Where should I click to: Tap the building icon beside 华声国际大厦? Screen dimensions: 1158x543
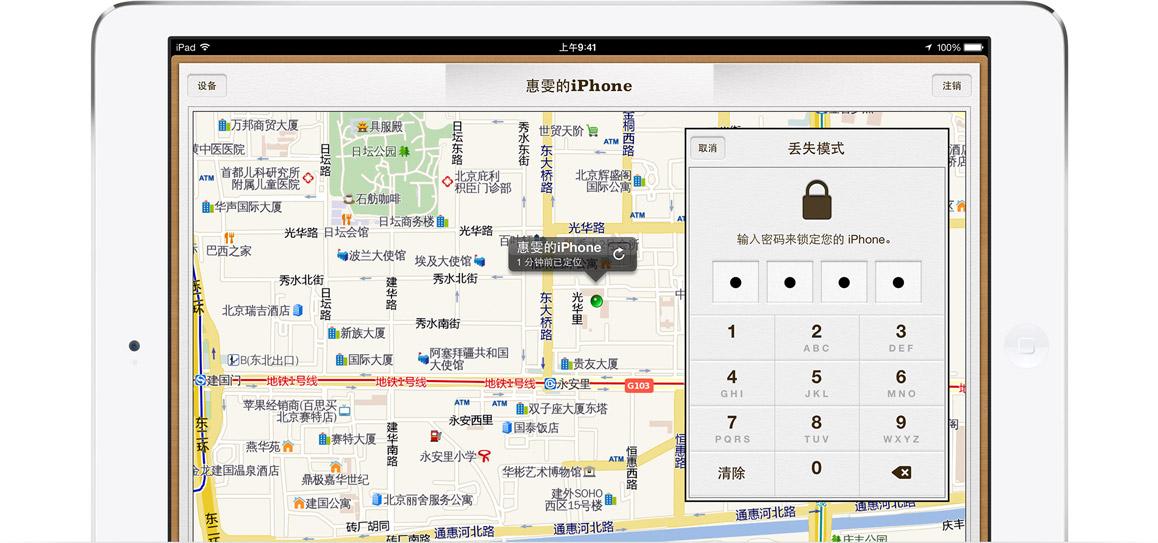[208, 207]
